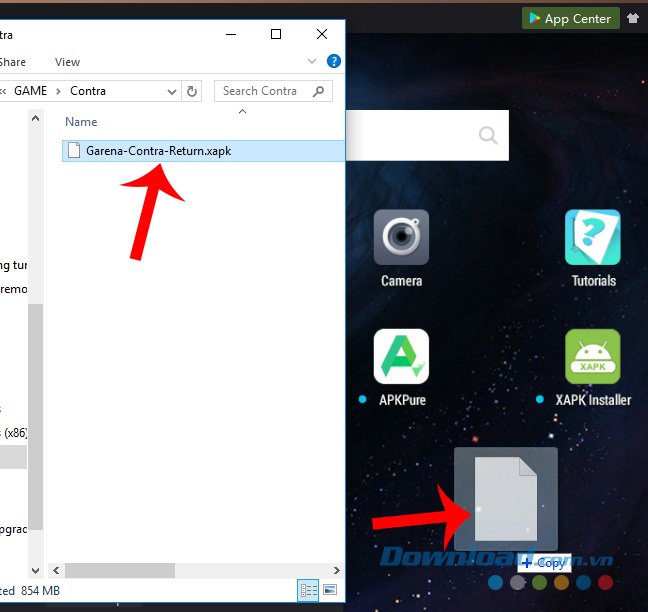The image size is (648, 612).
Task: Click the Contra breadcrumb in address bar
Action: click(x=88, y=91)
